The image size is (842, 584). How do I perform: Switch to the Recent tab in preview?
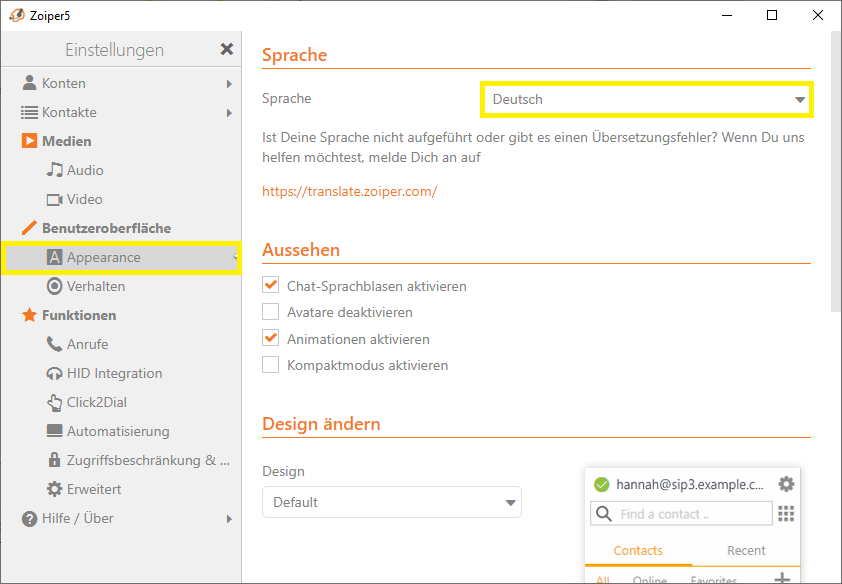(x=746, y=551)
